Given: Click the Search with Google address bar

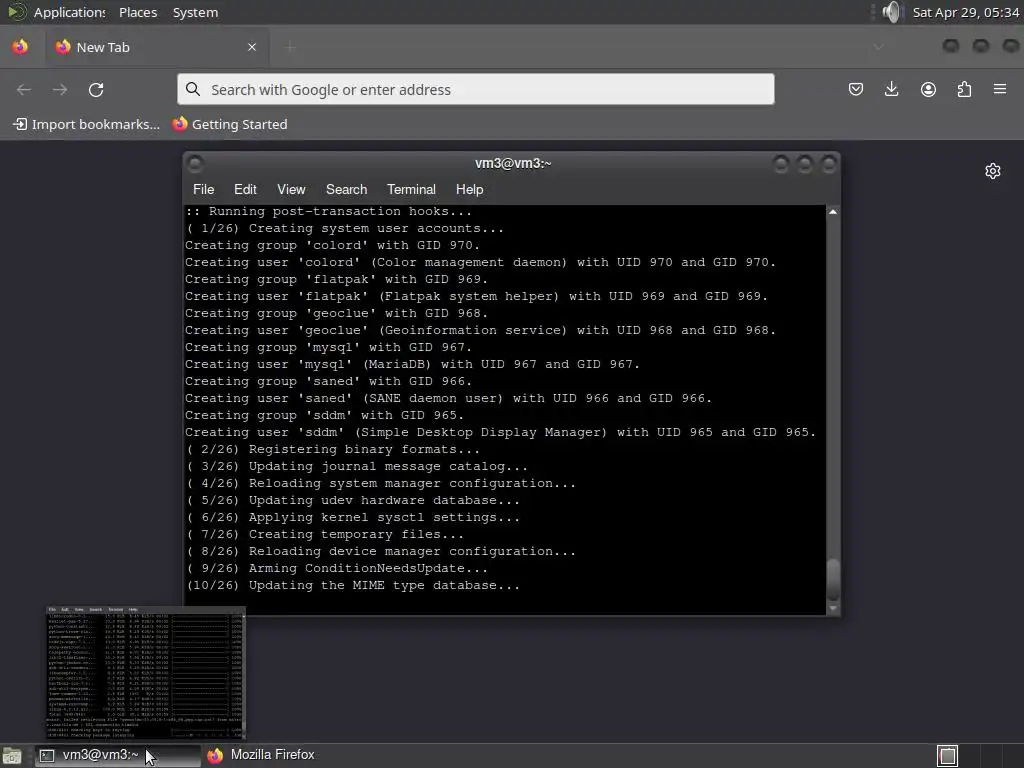Looking at the screenshot, I should point(475,89).
